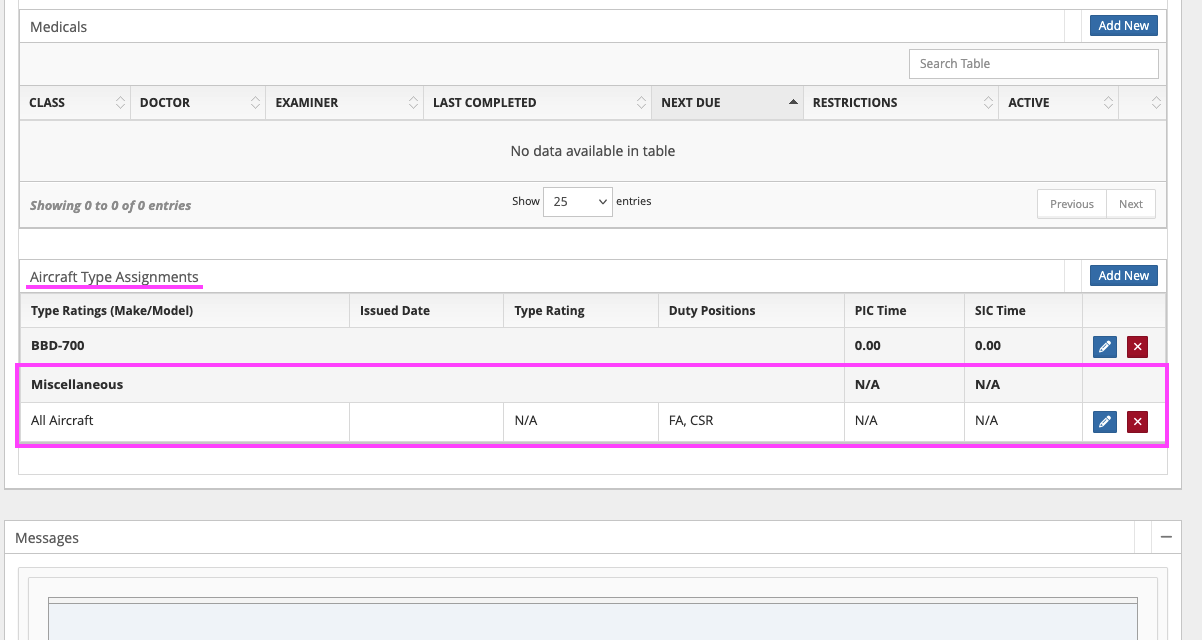Click the Messages panel title
This screenshot has height=640, width=1202.
tap(47, 538)
